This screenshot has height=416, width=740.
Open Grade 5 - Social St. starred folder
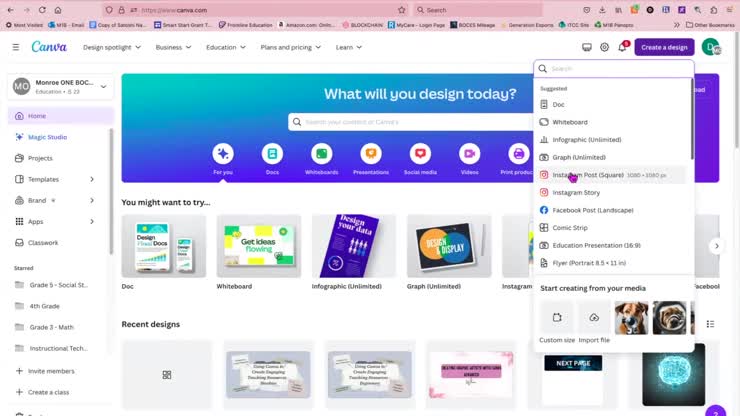coord(59,285)
